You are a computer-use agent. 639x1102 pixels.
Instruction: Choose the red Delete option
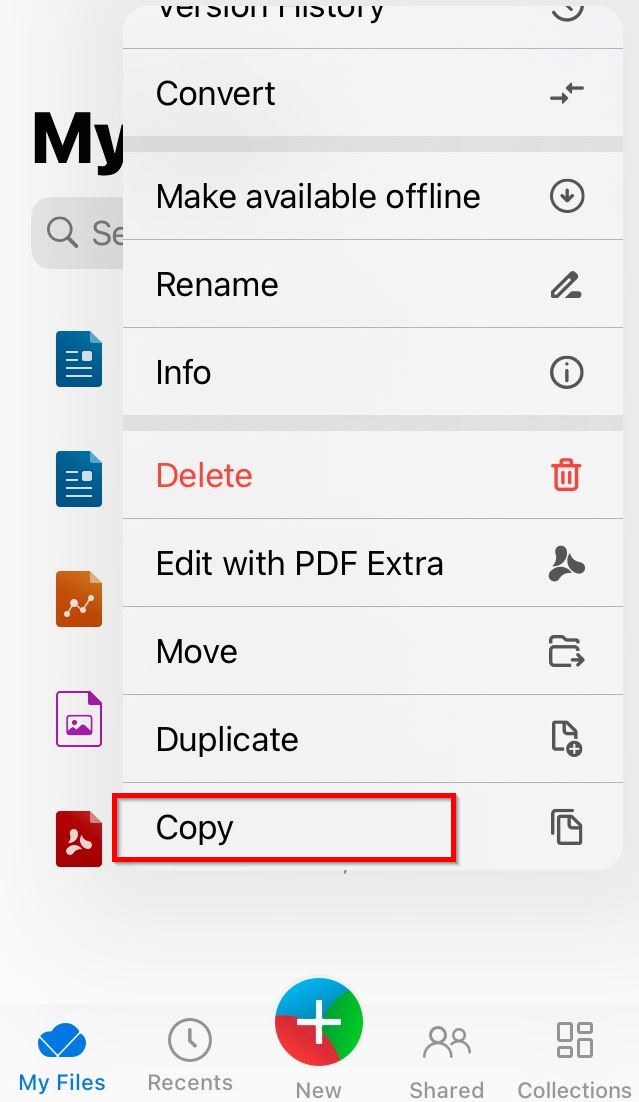373,475
